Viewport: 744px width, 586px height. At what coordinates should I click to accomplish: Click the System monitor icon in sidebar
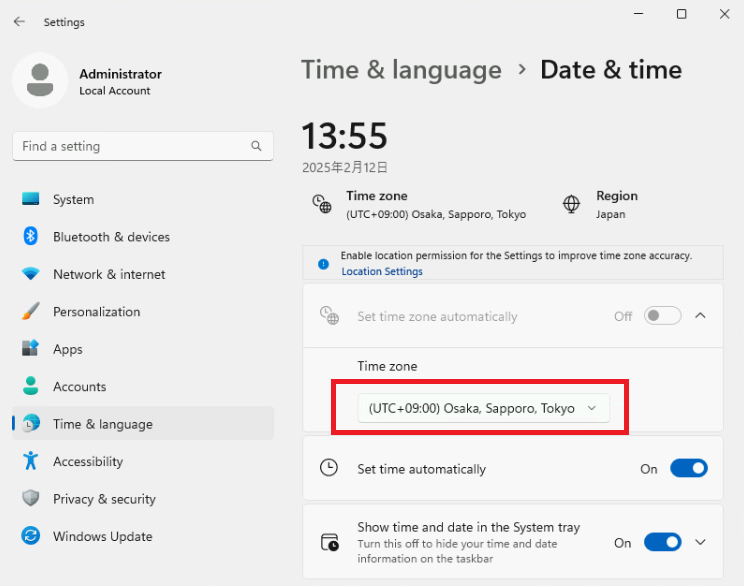(30, 200)
